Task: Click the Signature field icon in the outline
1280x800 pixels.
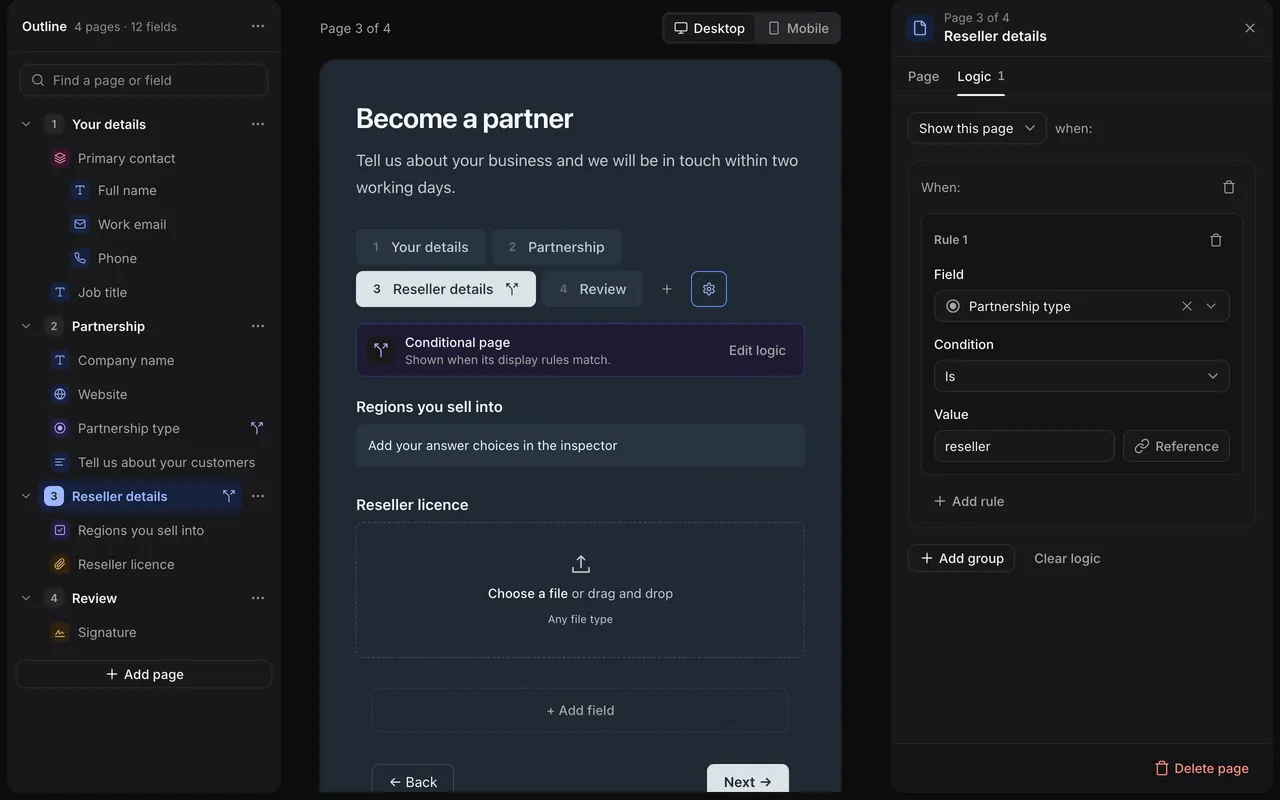Action: point(60,632)
